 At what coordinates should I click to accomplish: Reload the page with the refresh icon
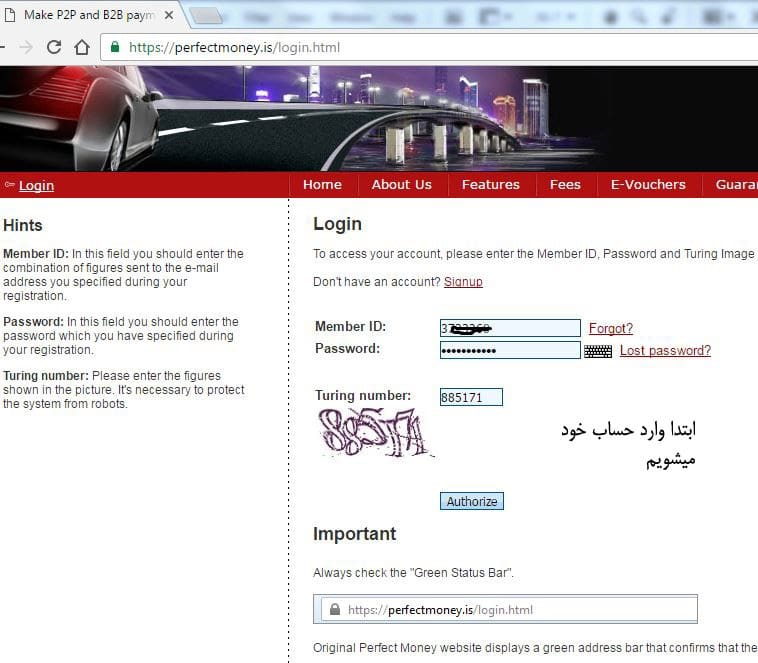[54, 47]
